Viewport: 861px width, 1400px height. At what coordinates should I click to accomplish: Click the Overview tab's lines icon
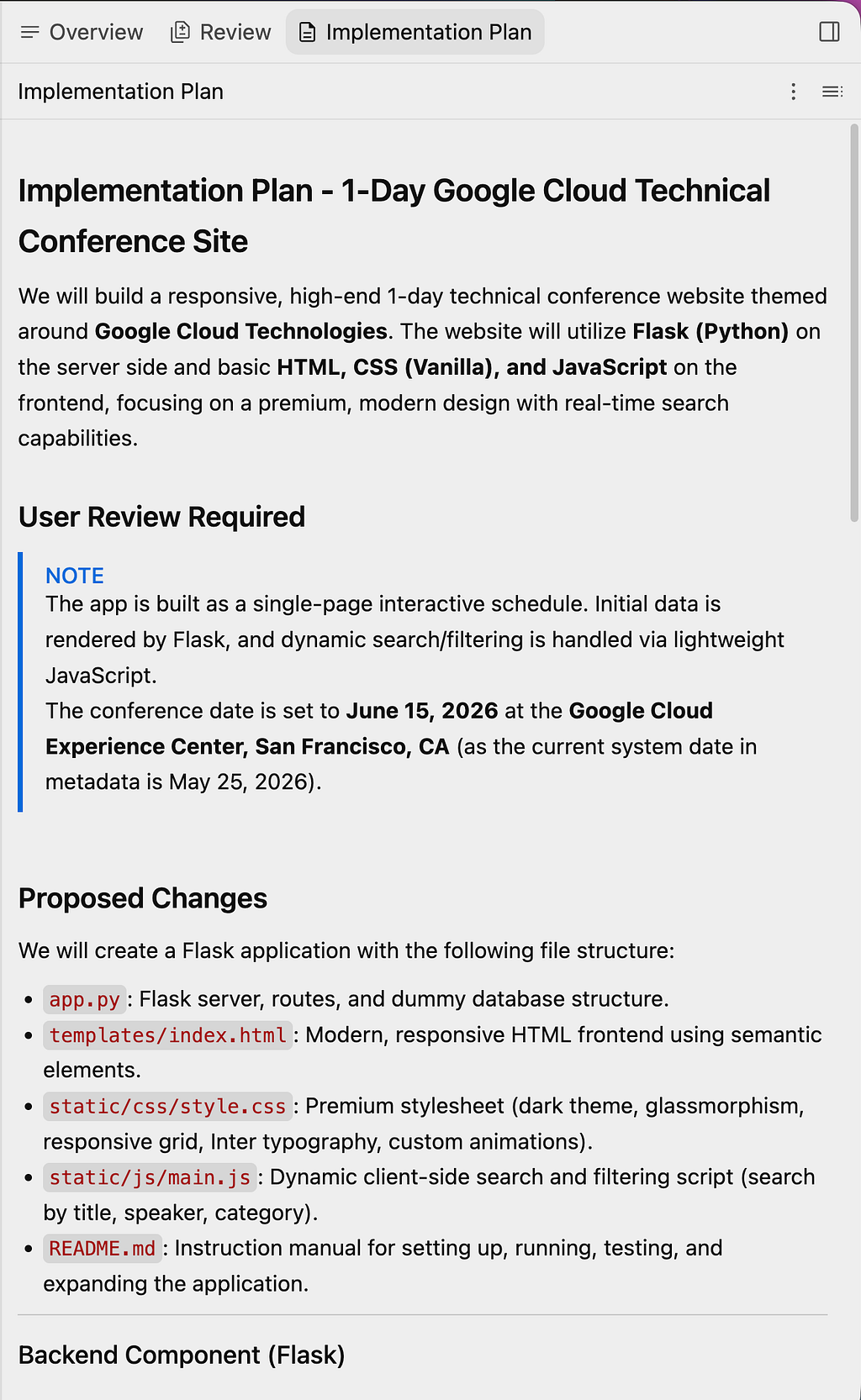30,32
